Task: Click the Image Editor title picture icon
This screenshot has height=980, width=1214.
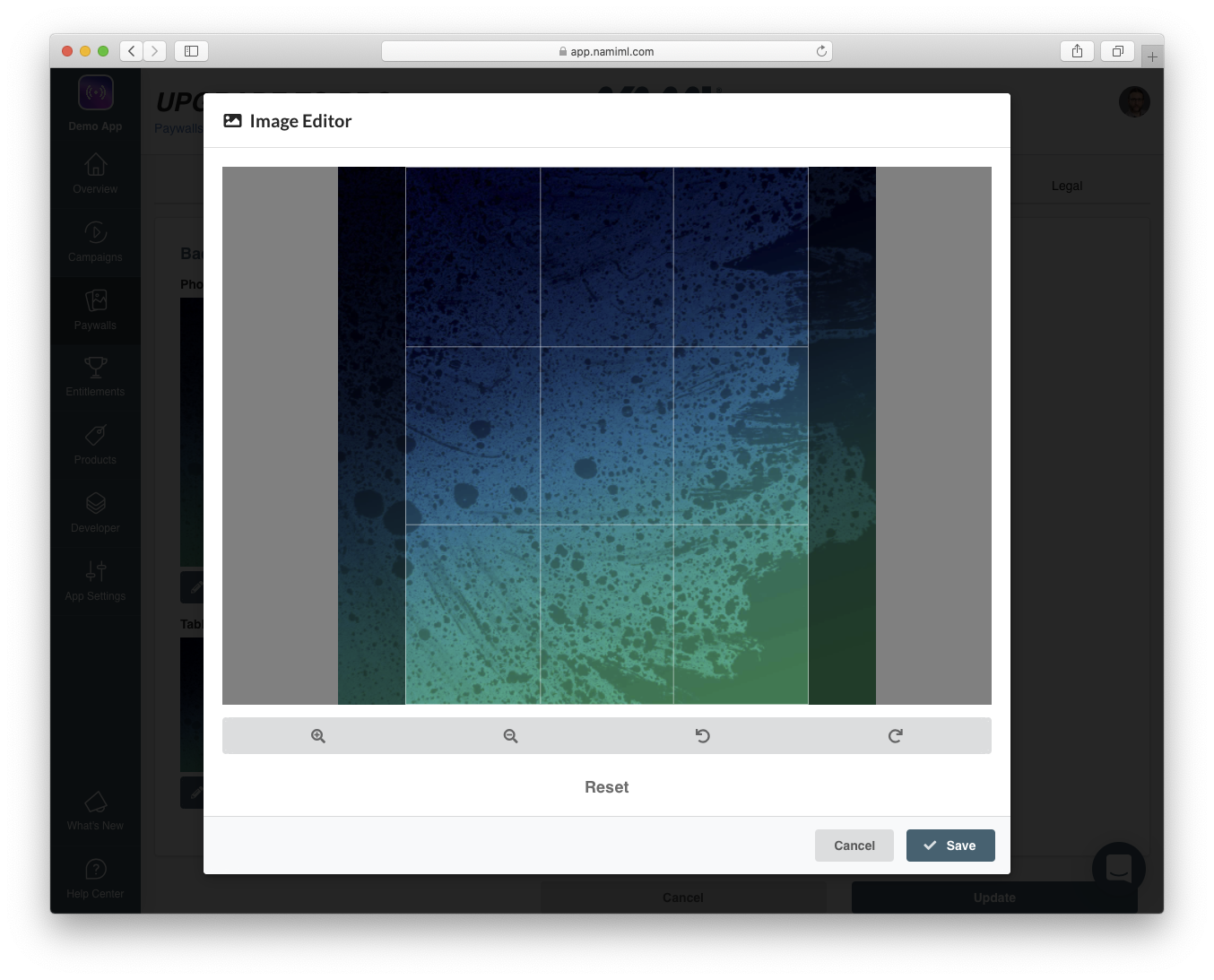Action: [232, 121]
